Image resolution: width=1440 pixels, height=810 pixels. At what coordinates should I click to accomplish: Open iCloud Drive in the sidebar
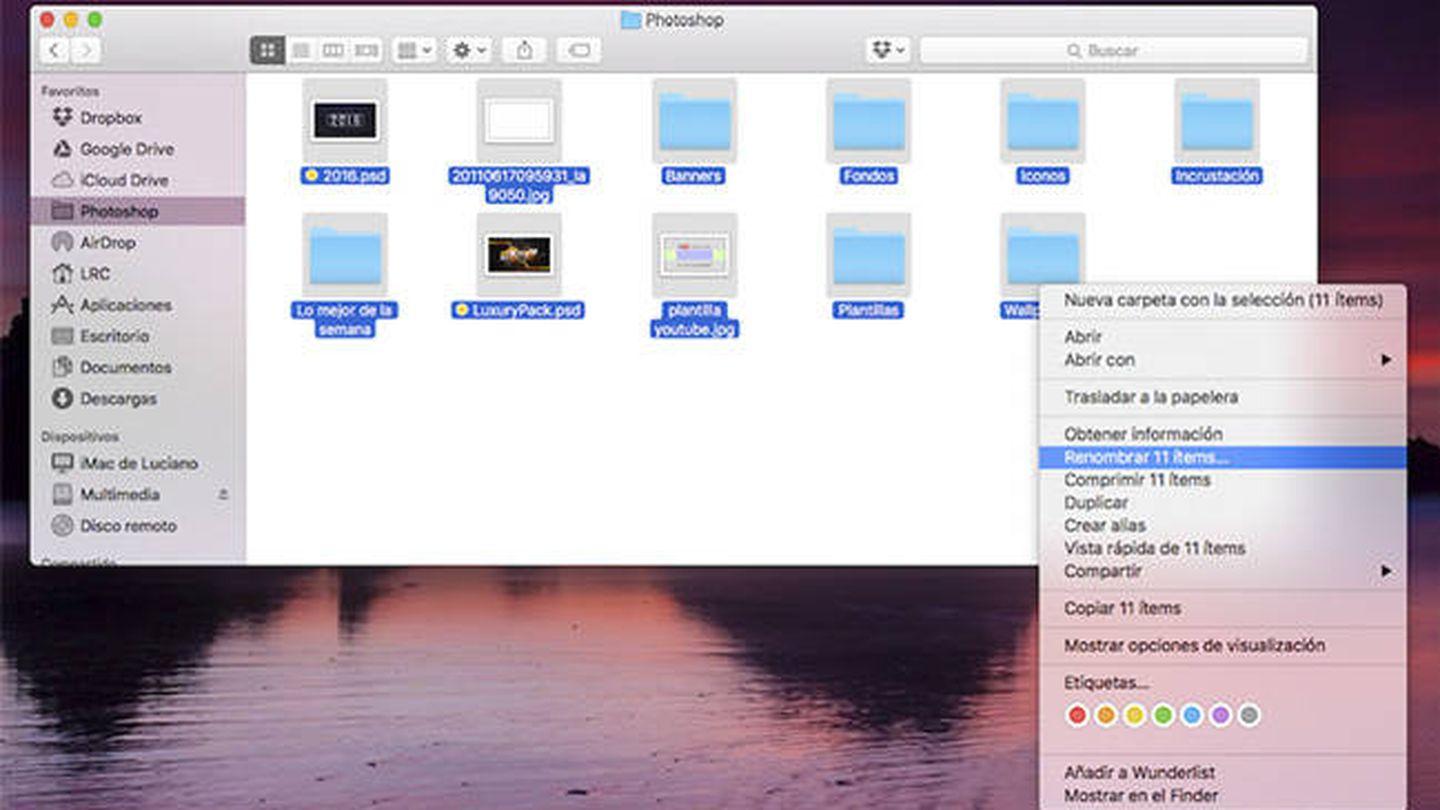coord(123,180)
